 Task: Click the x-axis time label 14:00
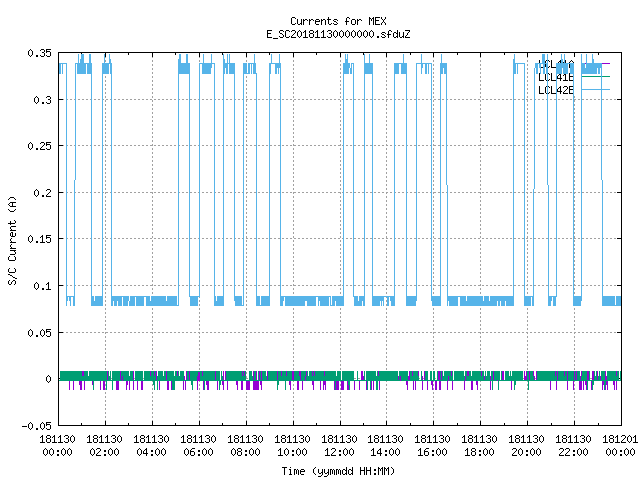click(385, 453)
